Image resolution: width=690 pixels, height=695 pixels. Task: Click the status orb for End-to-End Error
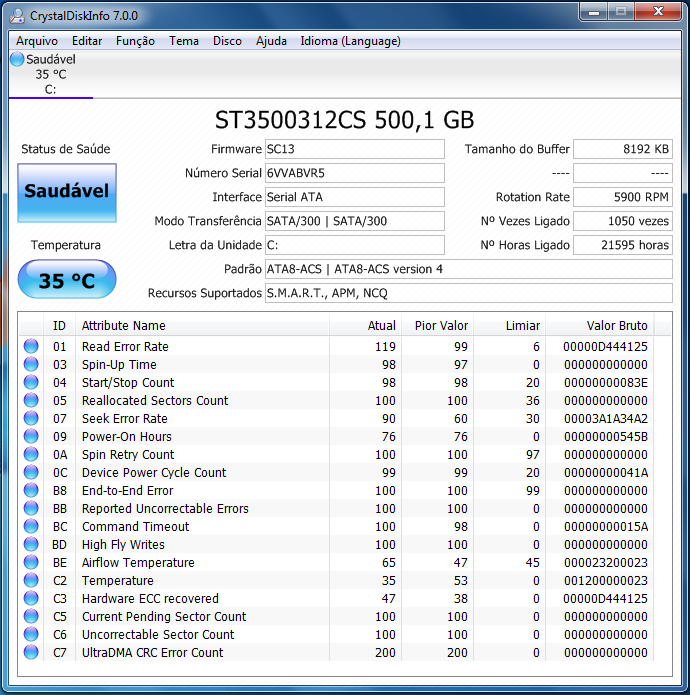(31, 490)
